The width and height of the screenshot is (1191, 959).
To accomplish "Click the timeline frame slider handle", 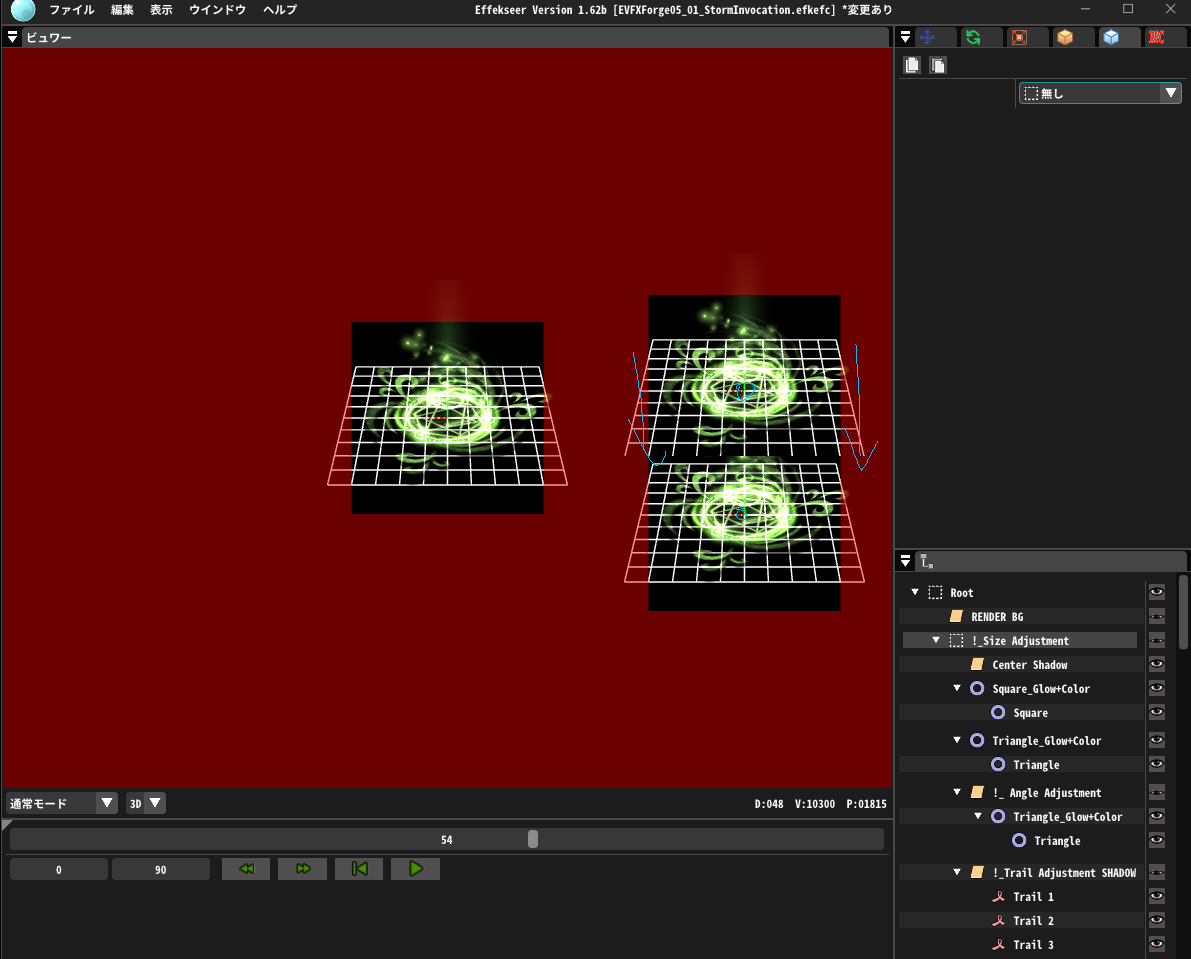I will click(x=533, y=839).
